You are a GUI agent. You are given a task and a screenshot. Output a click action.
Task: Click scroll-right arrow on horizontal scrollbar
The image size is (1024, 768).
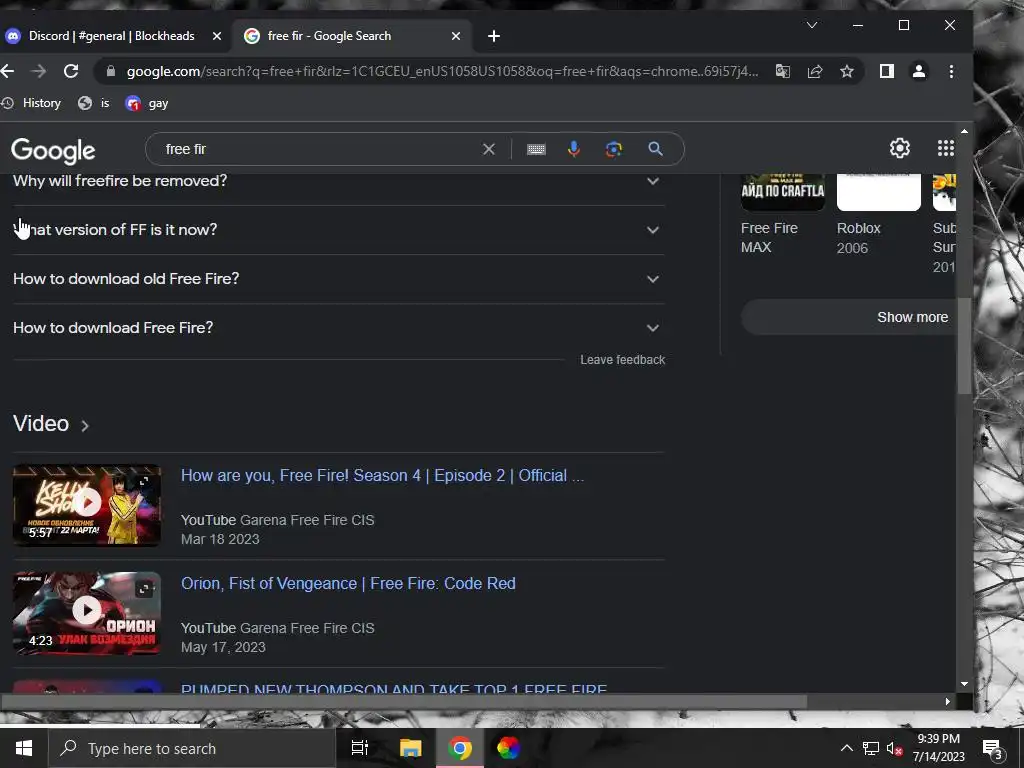point(948,701)
